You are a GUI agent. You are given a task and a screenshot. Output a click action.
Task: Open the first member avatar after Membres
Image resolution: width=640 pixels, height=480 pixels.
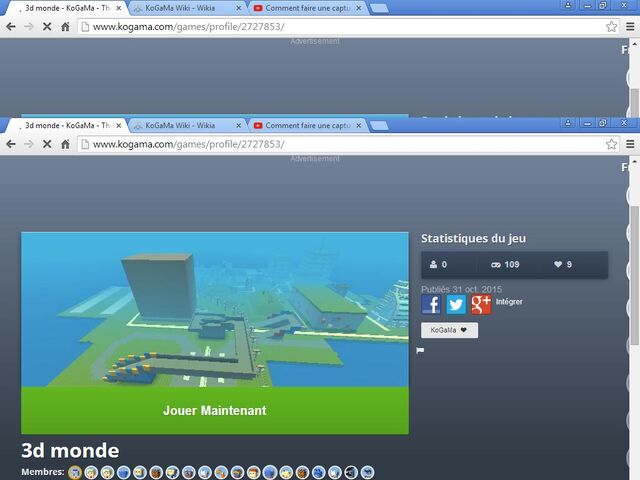click(75, 472)
